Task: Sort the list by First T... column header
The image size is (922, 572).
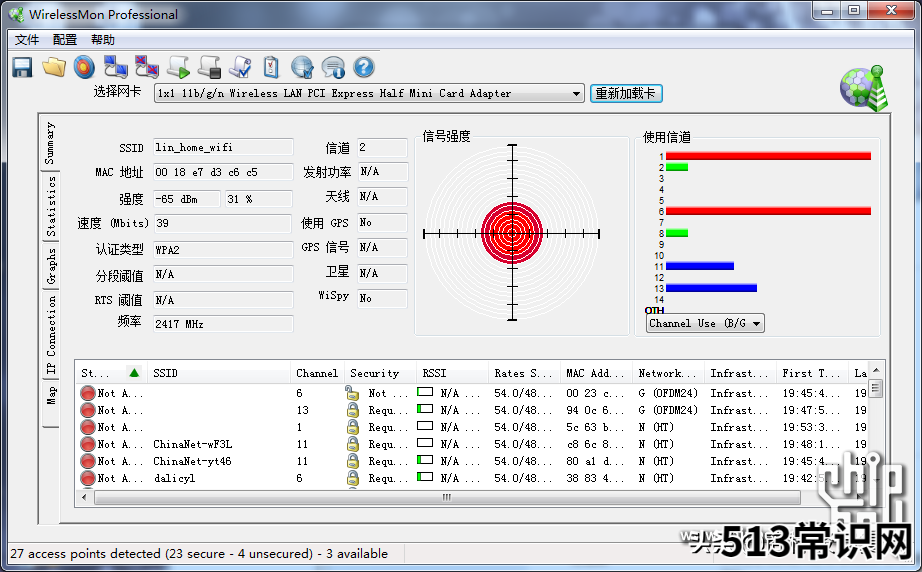Action: [x=811, y=373]
